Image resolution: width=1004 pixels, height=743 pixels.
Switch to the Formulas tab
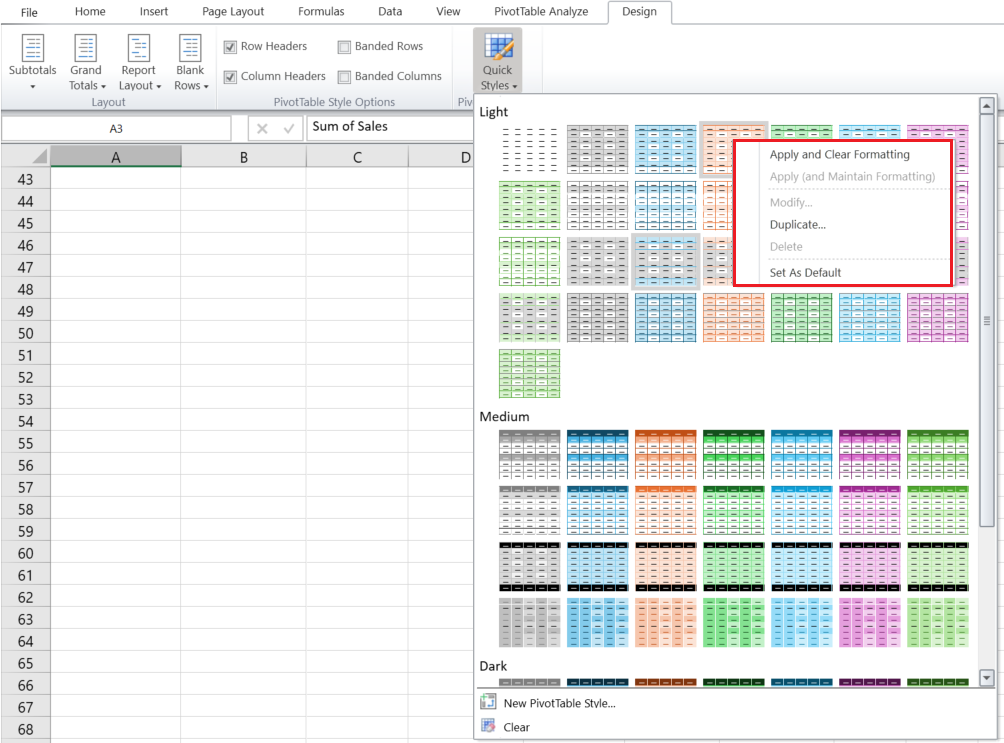pos(321,12)
